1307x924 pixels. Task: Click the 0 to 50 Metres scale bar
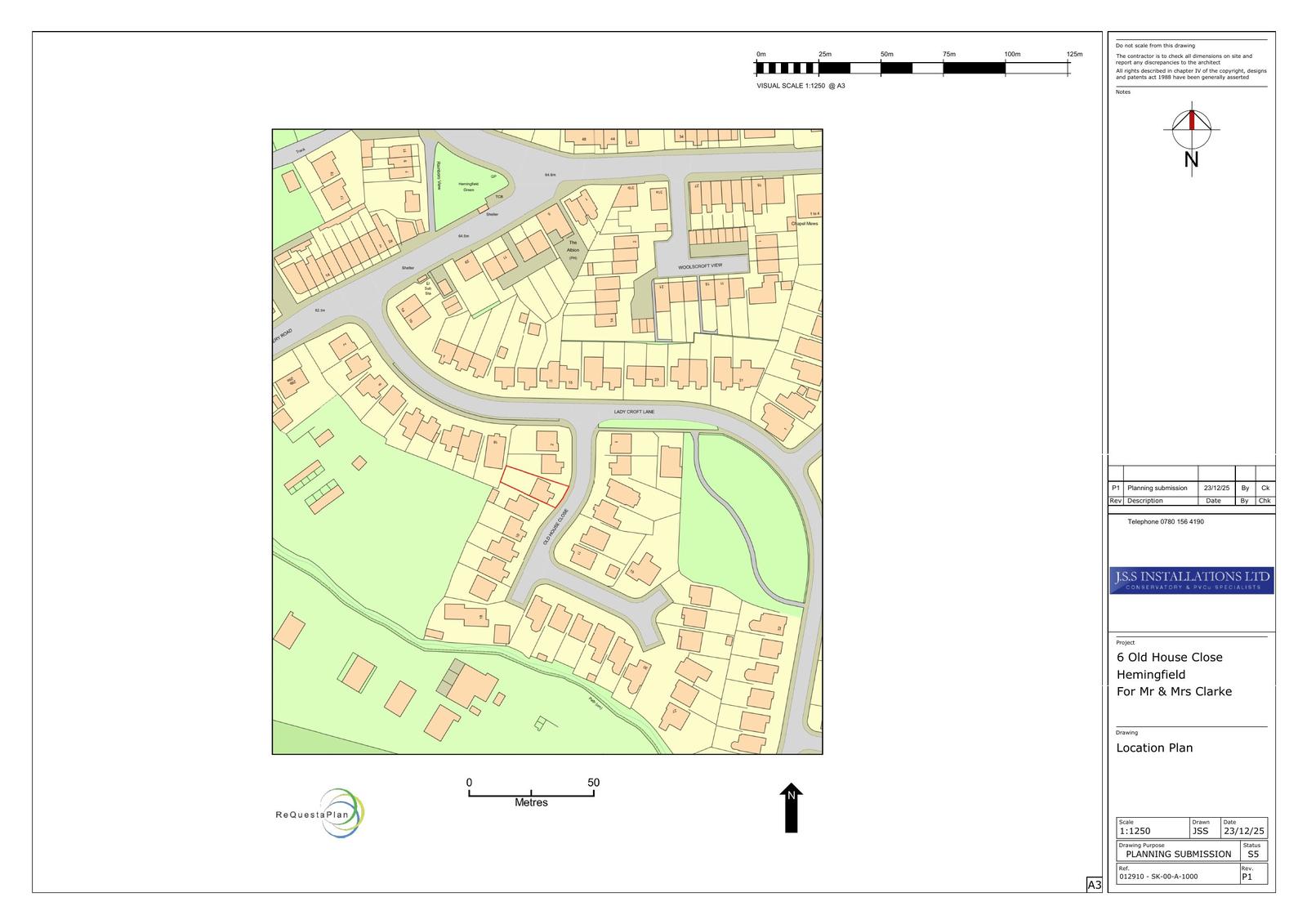[531, 793]
